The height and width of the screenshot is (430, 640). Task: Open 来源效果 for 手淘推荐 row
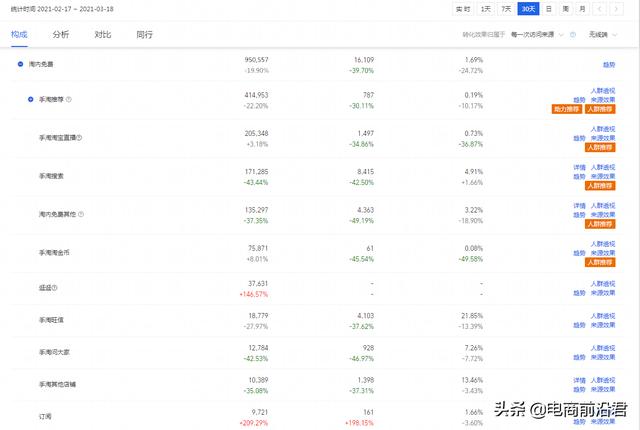coord(603,100)
